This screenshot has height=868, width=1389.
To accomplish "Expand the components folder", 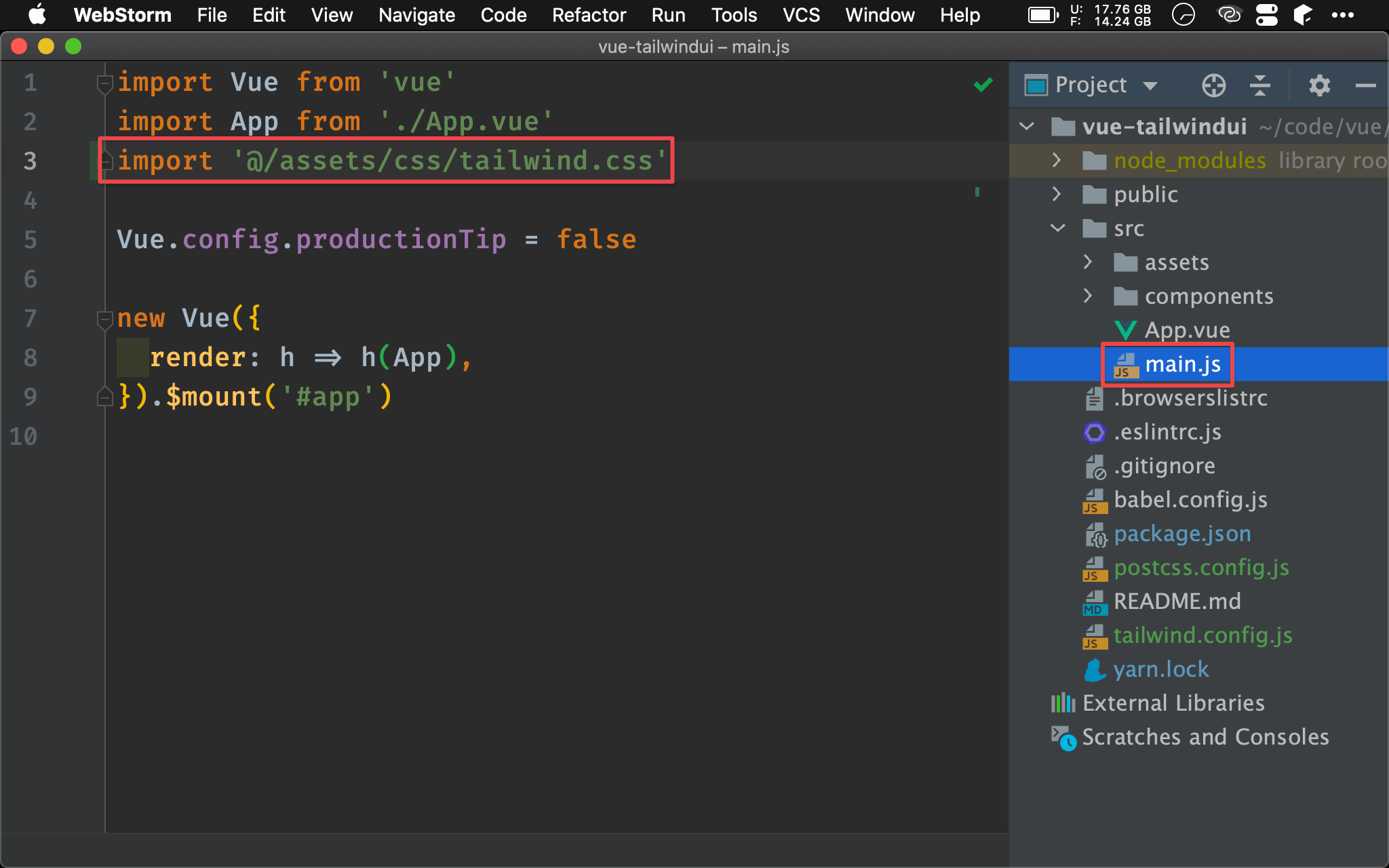I will (x=1087, y=296).
